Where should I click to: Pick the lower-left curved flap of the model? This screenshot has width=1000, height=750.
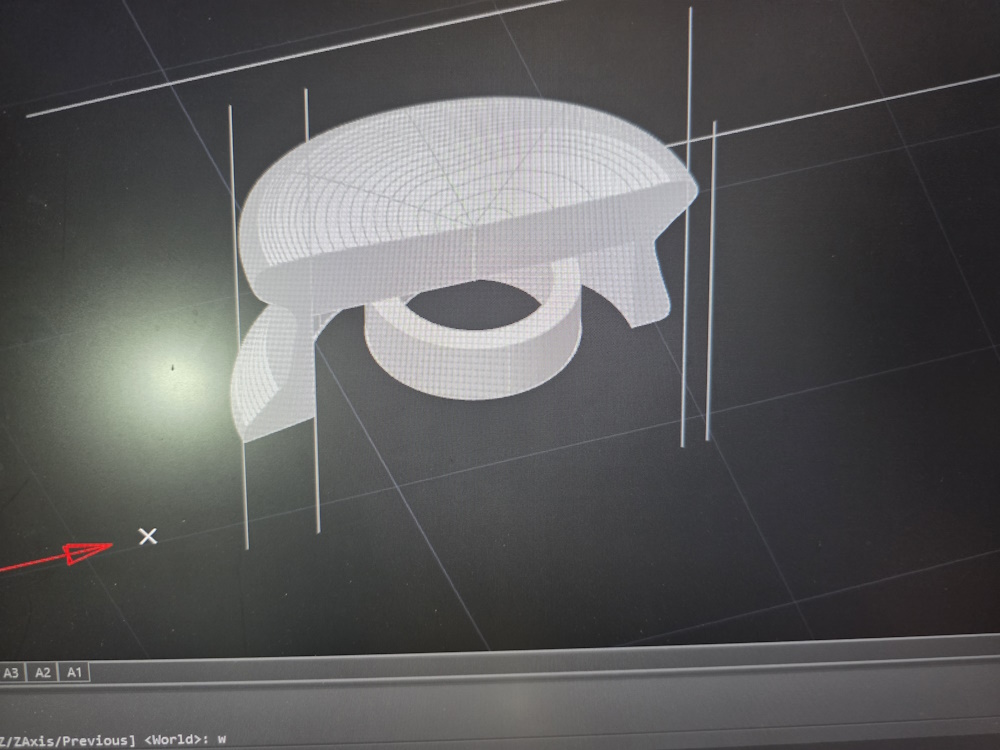265,380
